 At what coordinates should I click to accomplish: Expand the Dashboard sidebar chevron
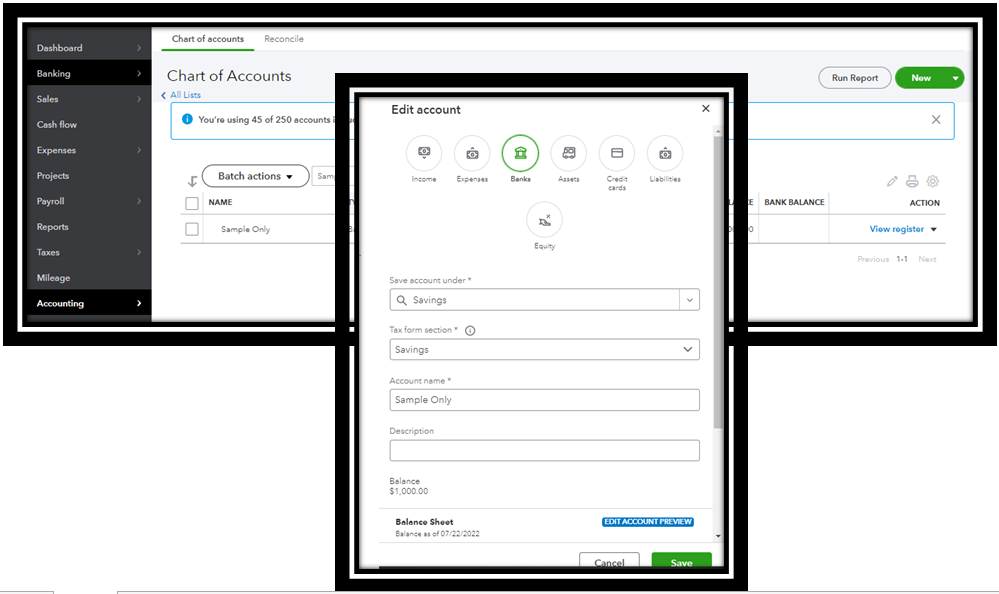click(x=139, y=48)
